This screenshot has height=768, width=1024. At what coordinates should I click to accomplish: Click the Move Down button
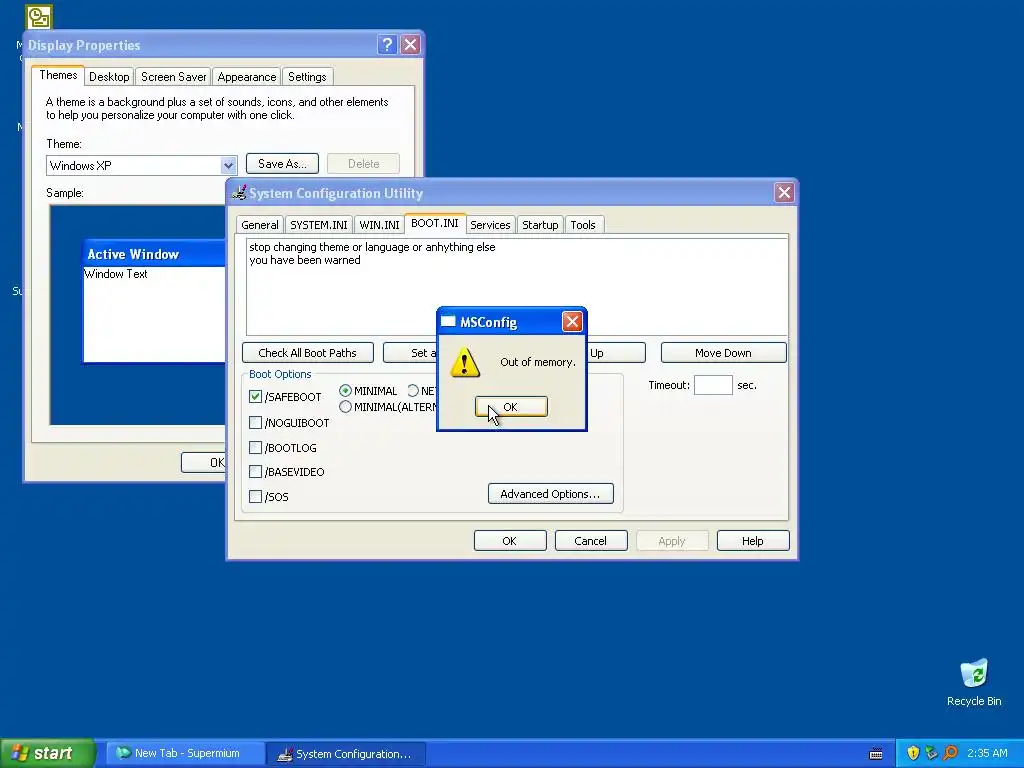pos(723,353)
